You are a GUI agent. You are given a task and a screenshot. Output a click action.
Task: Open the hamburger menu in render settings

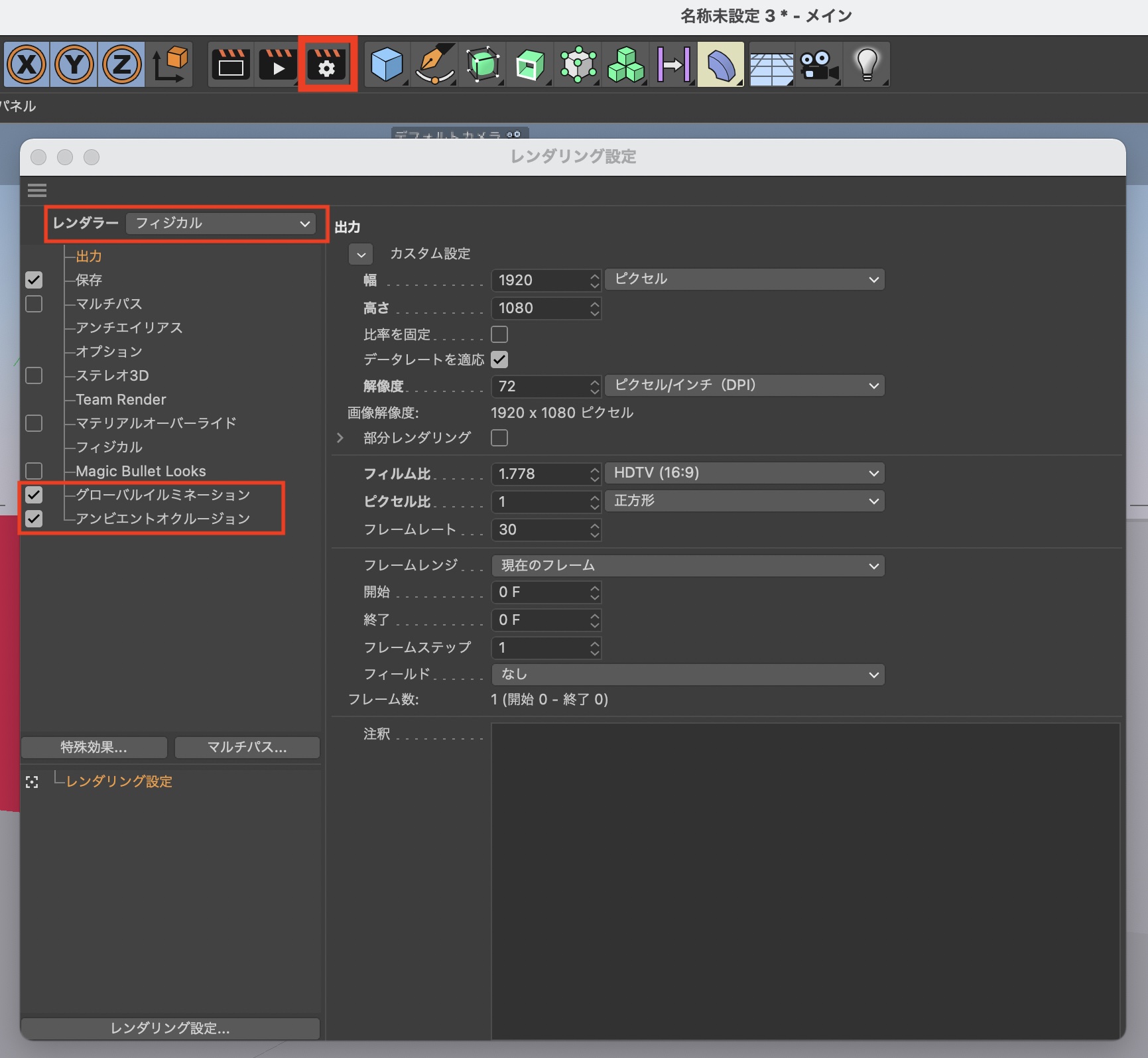click(x=37, y=191)
